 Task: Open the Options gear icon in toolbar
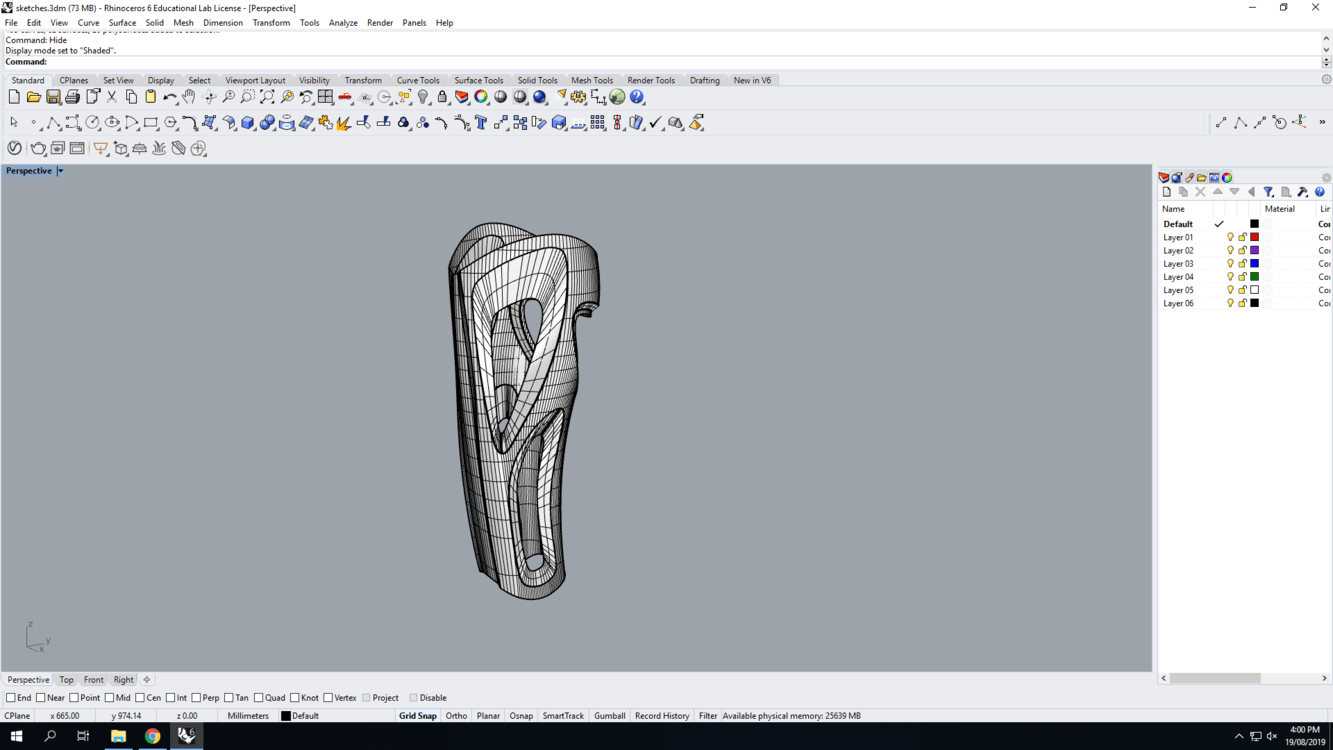tap(578, 97)
